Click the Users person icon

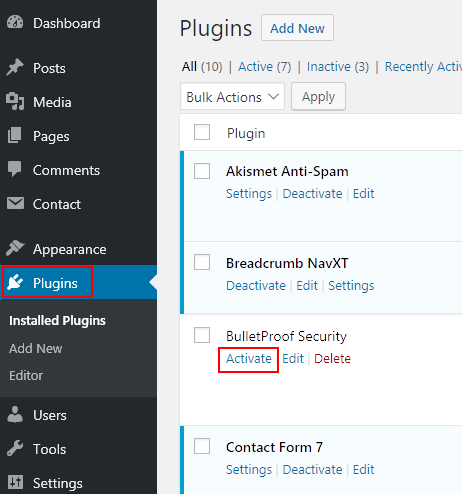point(15,414)
